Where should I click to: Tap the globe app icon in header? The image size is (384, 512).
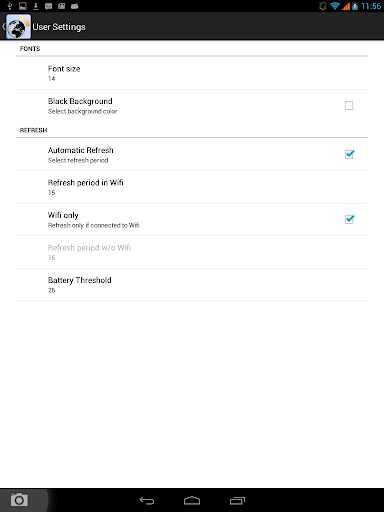18,27
